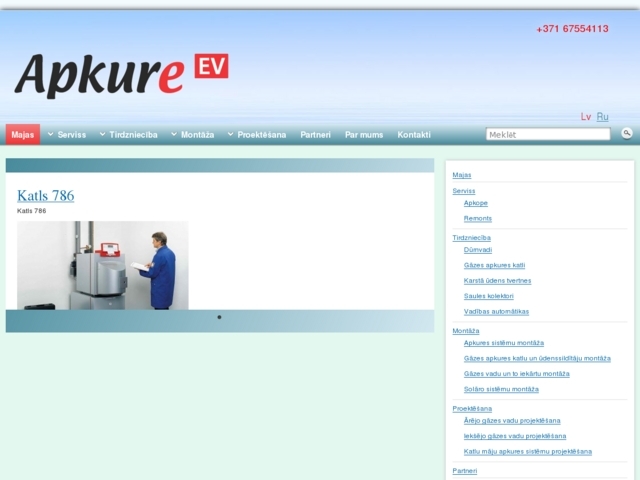Open Montāža in the sidebar menu
The height and width of the screenshot is (480, 640).
[466, 331]
